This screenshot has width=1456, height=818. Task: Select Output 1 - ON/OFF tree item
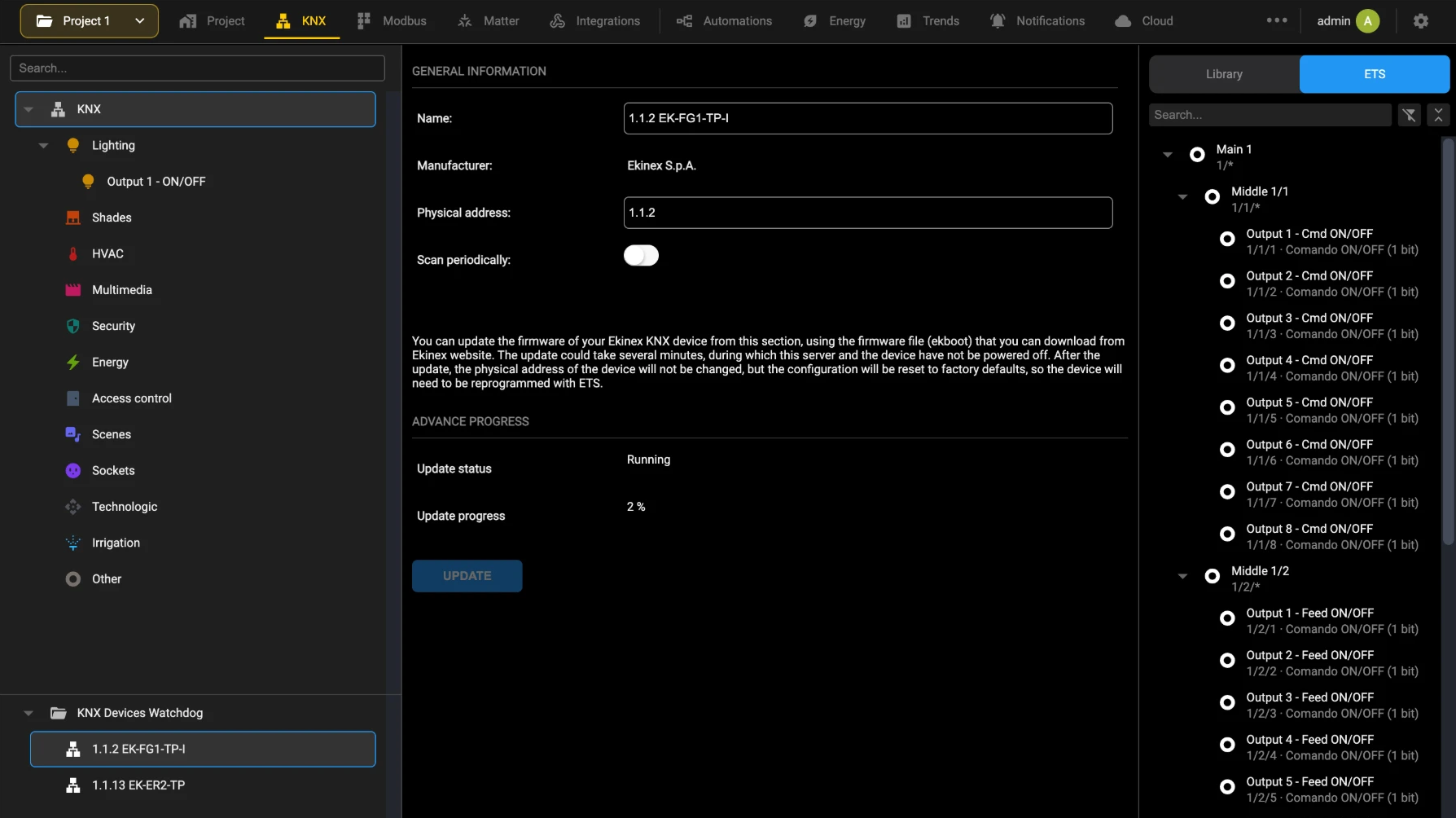coord(156,182)
